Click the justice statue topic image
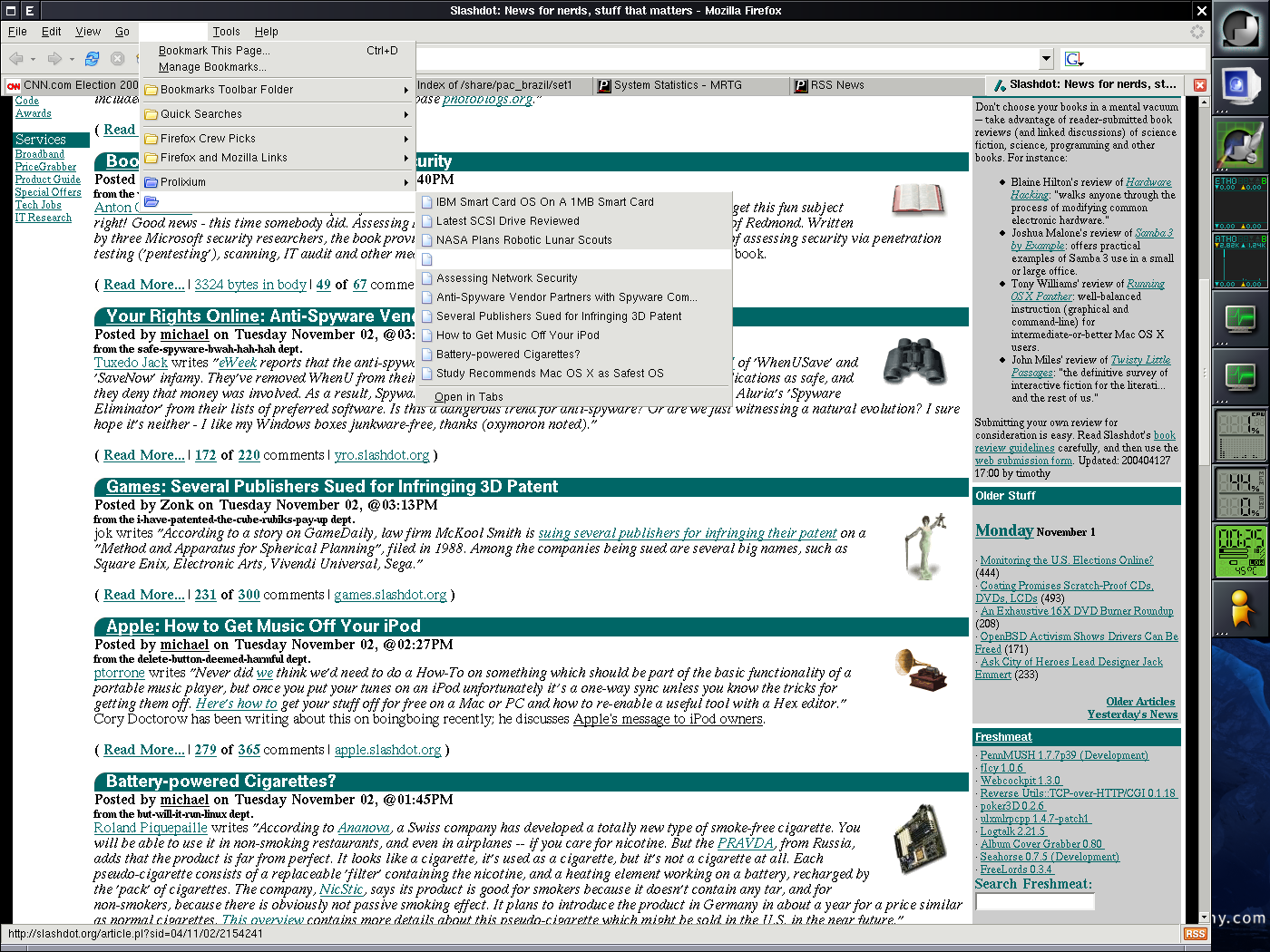The height and width of the screenshot is (952, 1270). coord(925,546)
